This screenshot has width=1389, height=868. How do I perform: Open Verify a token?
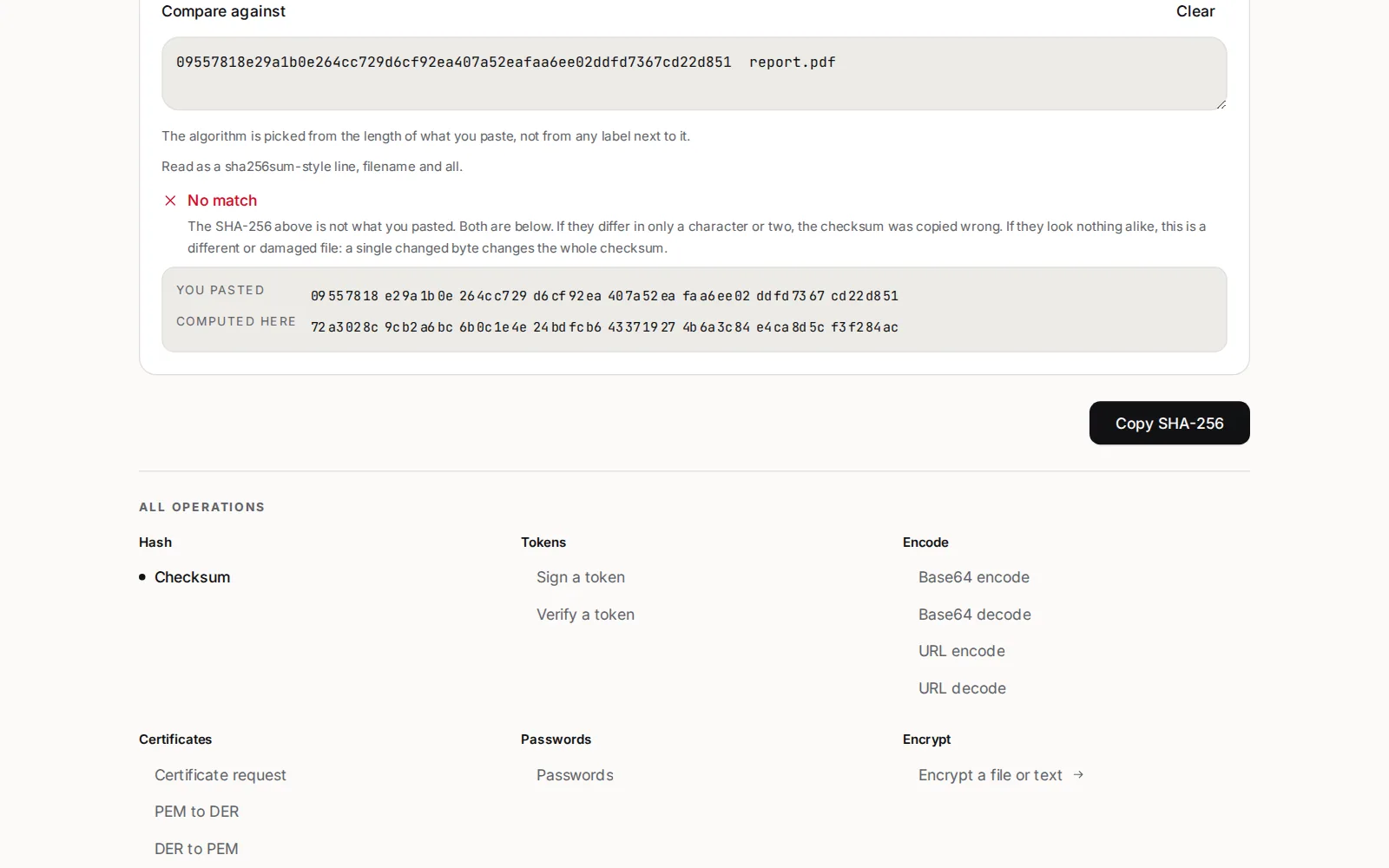click(585, 615)
